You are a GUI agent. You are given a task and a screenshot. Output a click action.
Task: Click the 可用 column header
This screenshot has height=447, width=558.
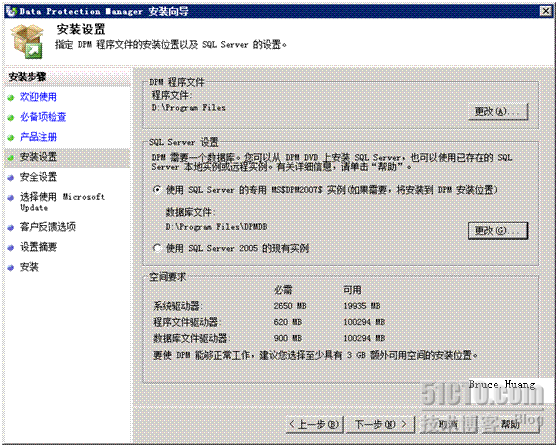coord(352,290)
